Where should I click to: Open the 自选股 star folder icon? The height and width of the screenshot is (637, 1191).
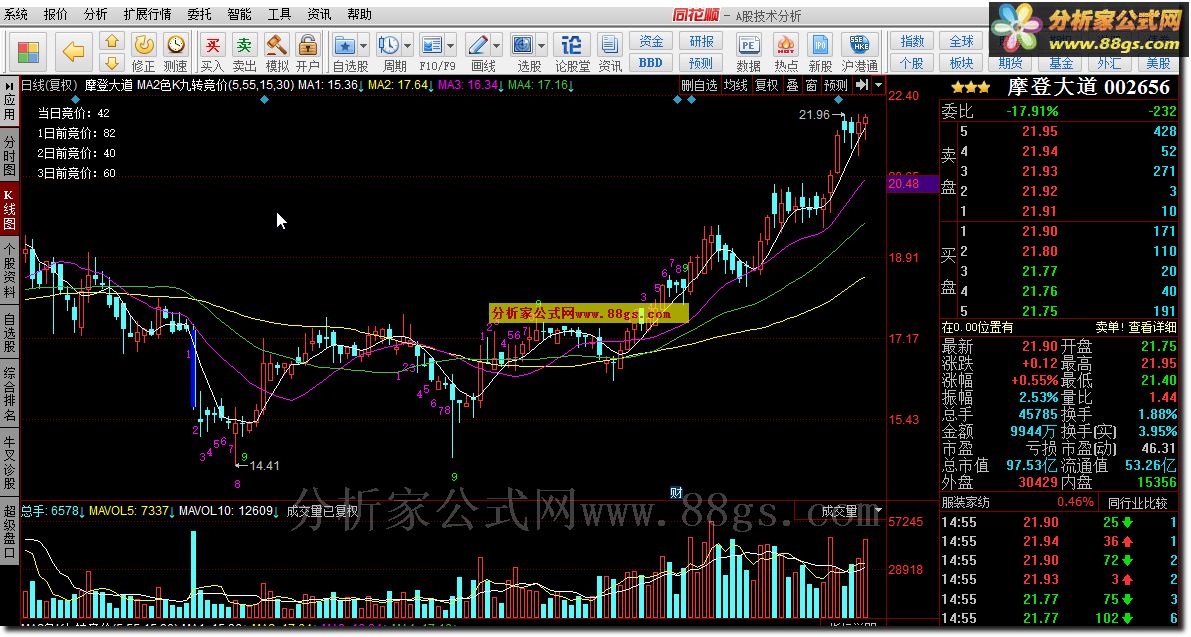(345, 45)
